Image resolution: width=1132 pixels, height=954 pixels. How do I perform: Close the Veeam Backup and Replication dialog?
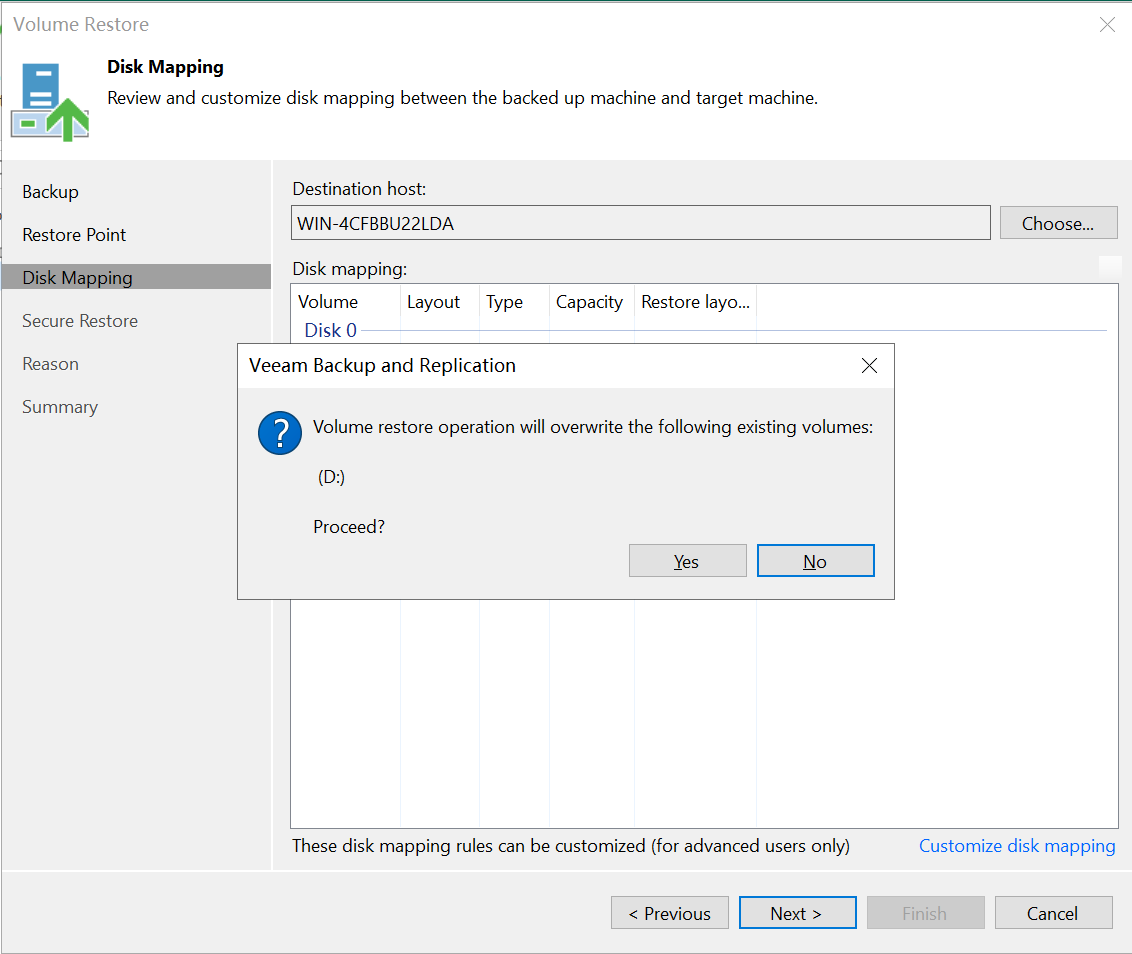tap(869, 365)
